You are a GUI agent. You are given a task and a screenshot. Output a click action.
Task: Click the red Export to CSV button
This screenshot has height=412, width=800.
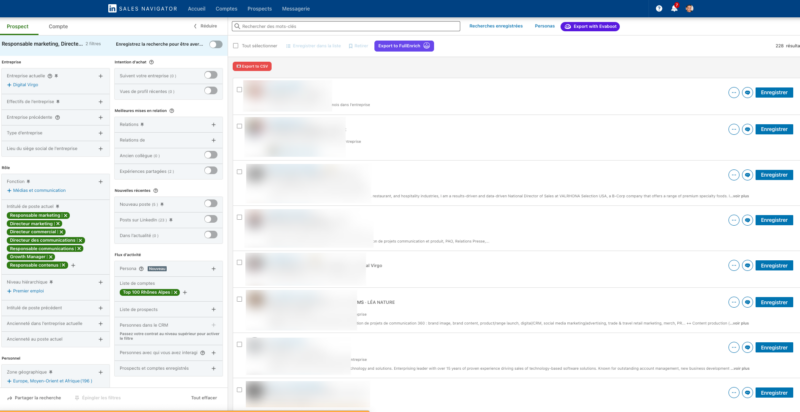click(252, 66)
